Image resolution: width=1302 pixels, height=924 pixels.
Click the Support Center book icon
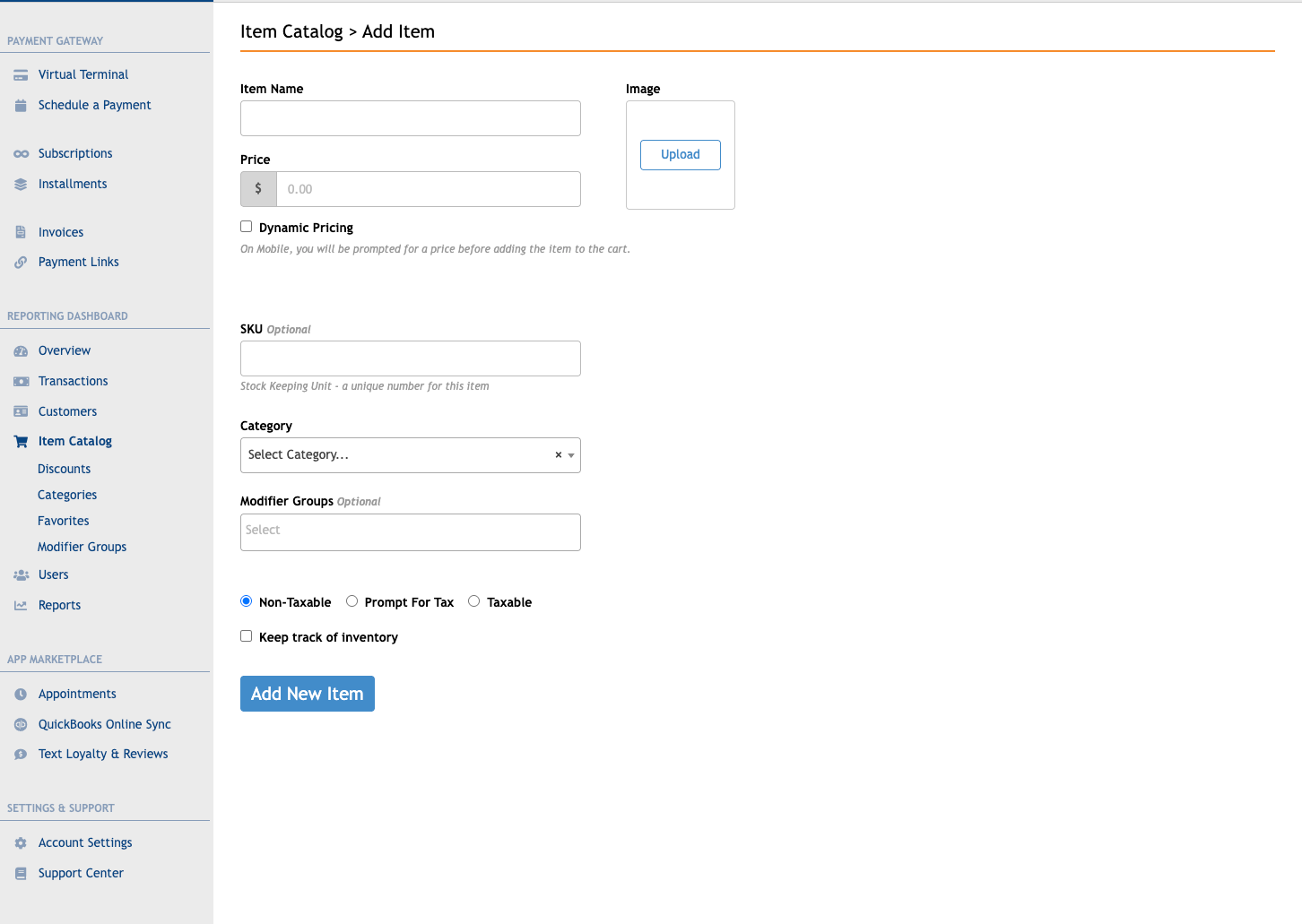[21, 874]
